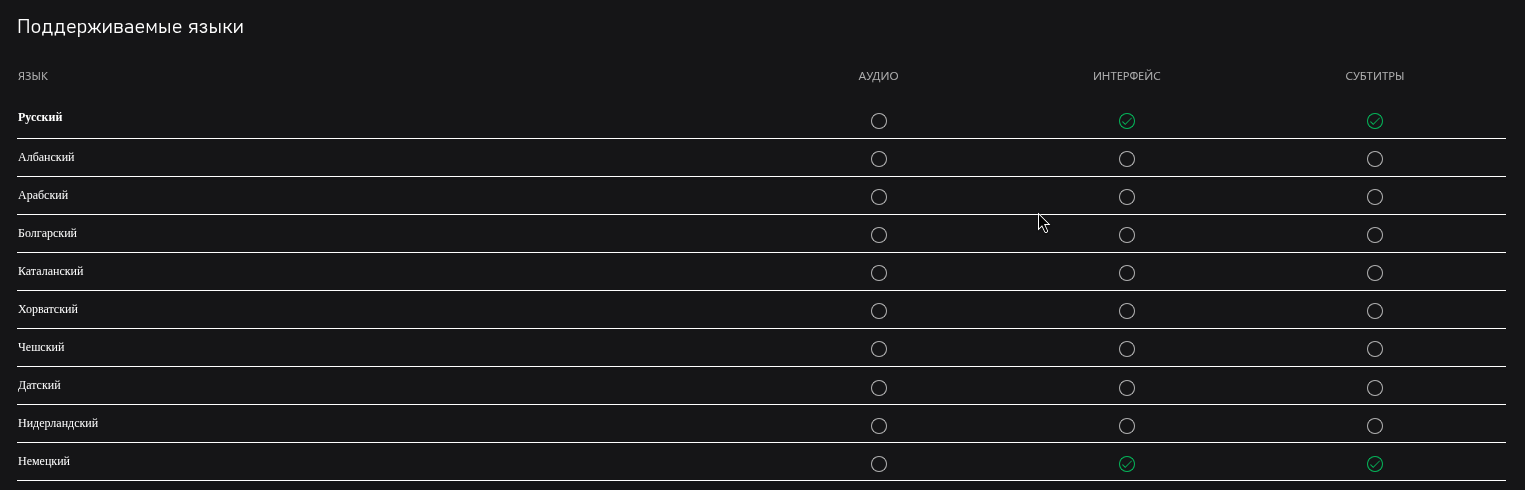Click the Russian interface green checkmark icon
Screen dimensions: 1525x490
pyautogui.click(x=1127, y=121)
